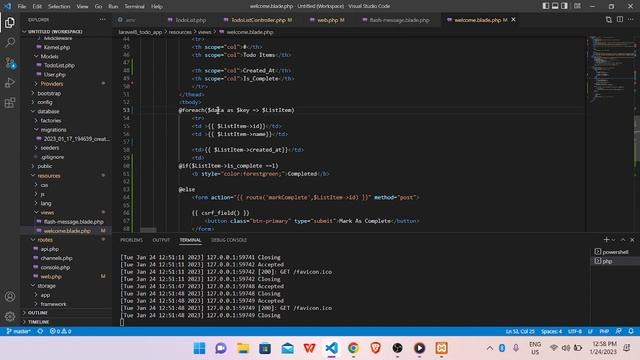Open File Explorer from the taskbar

(x=243, y=348)
